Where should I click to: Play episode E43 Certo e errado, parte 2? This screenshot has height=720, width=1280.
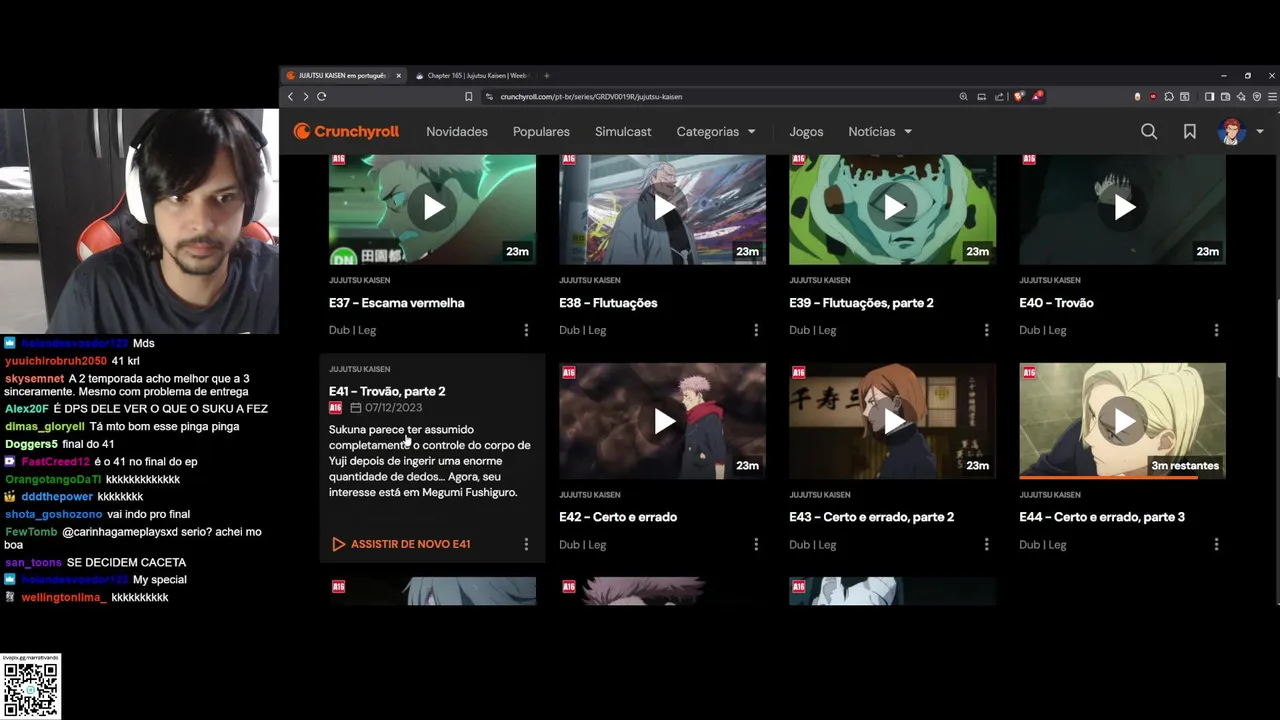point(892,421)
